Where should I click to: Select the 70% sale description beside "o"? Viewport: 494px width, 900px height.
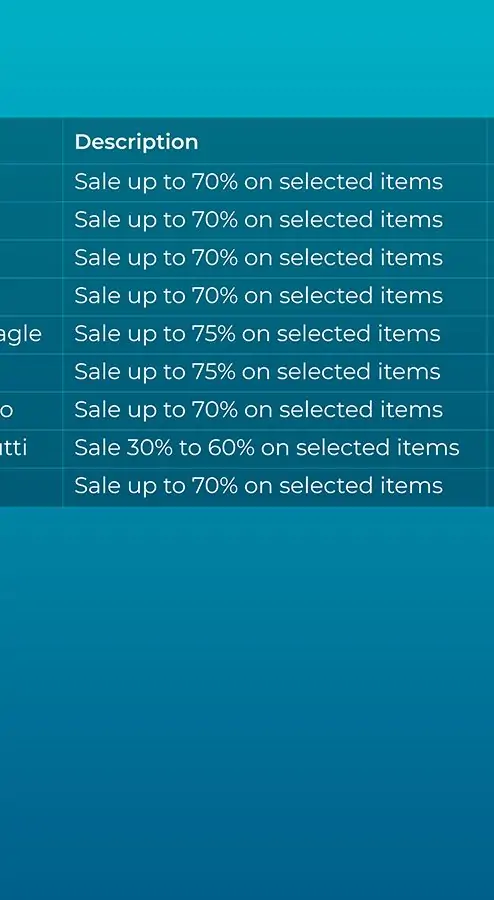(x=258, y=410)
